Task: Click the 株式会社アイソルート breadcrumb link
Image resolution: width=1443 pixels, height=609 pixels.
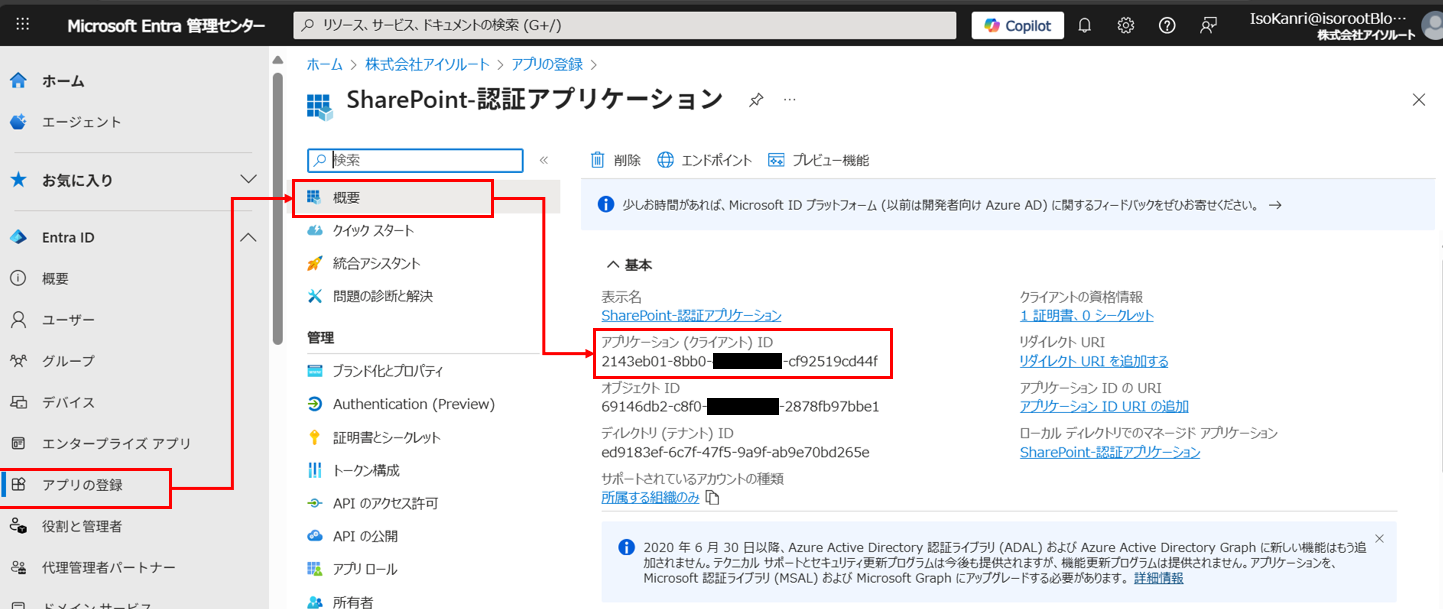Action: click(x=428, y=64)
